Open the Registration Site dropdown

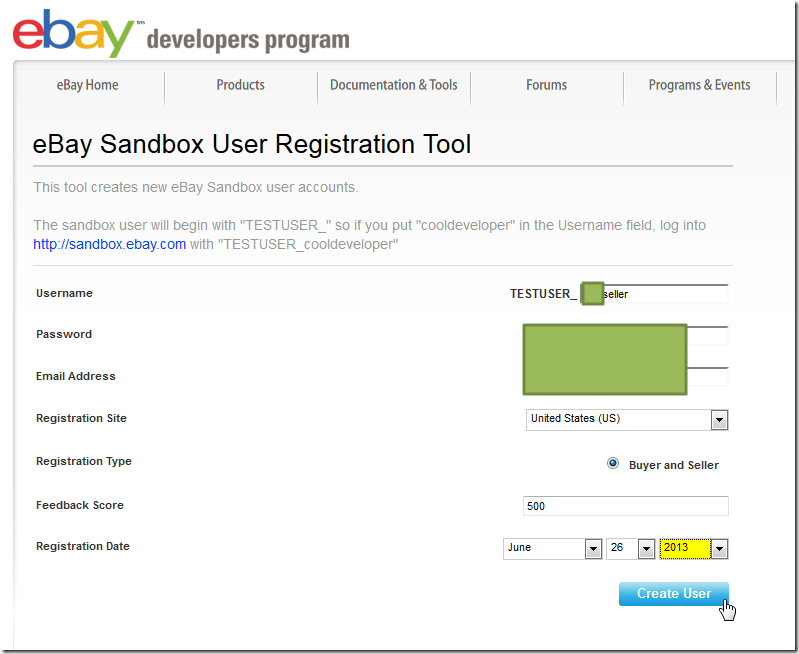click(627, 420)
